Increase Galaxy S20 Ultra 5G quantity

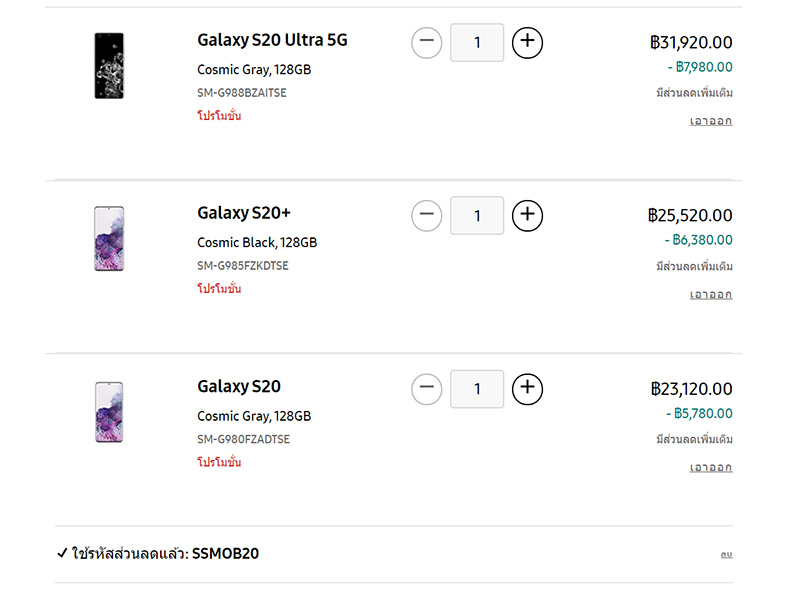click(527, 42)
